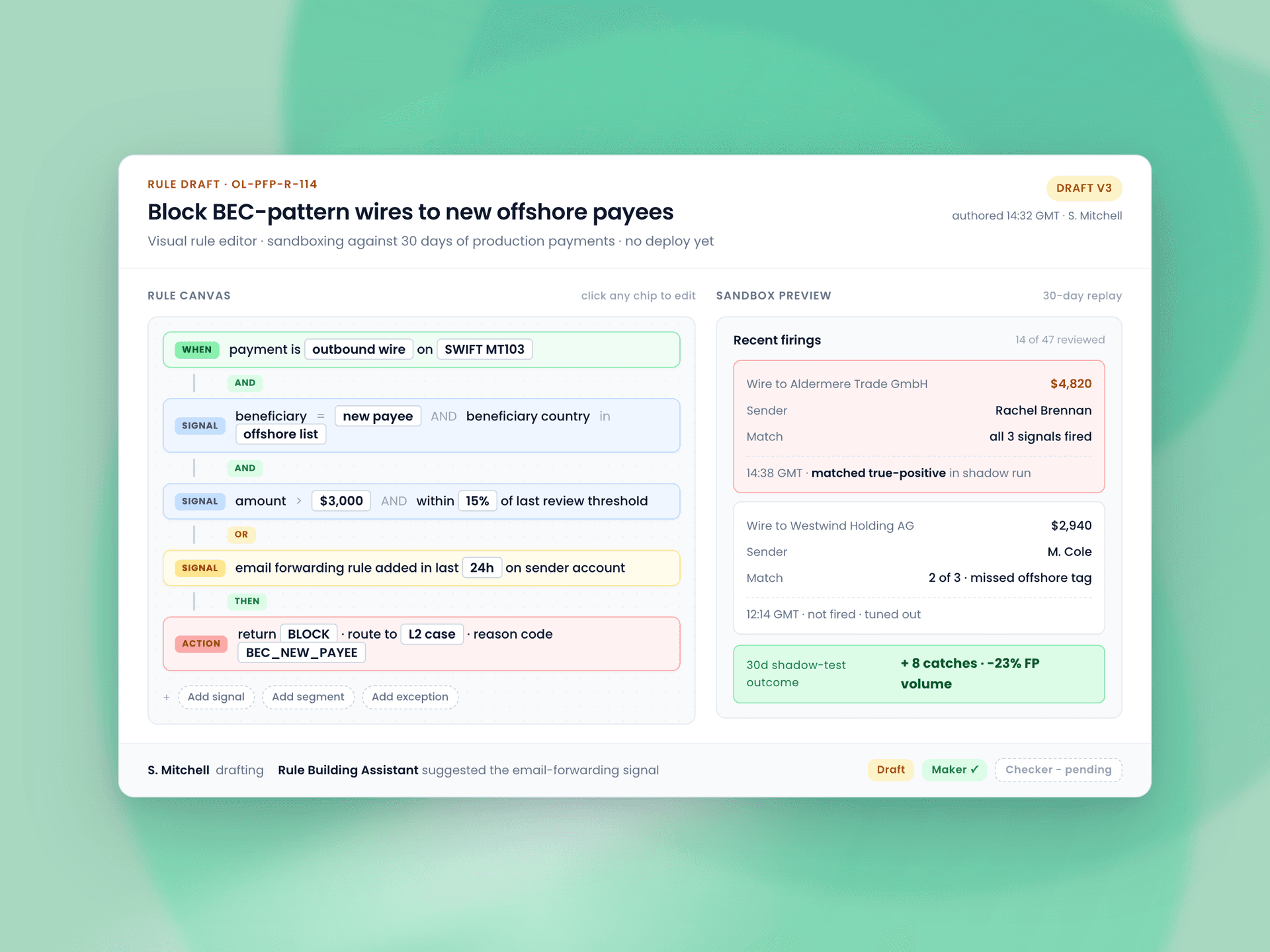This screenshot has width=1270, height=952.
Task: Click sender 'M. Cole'
Action: [x=1069, y=552]
